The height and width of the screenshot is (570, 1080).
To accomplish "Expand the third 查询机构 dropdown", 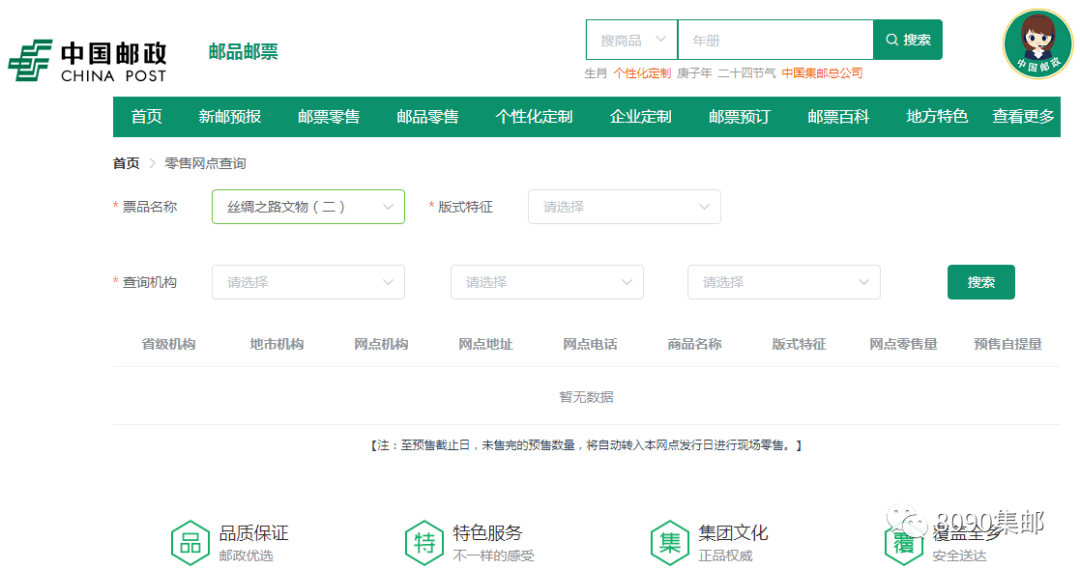I will coord(784,282).
